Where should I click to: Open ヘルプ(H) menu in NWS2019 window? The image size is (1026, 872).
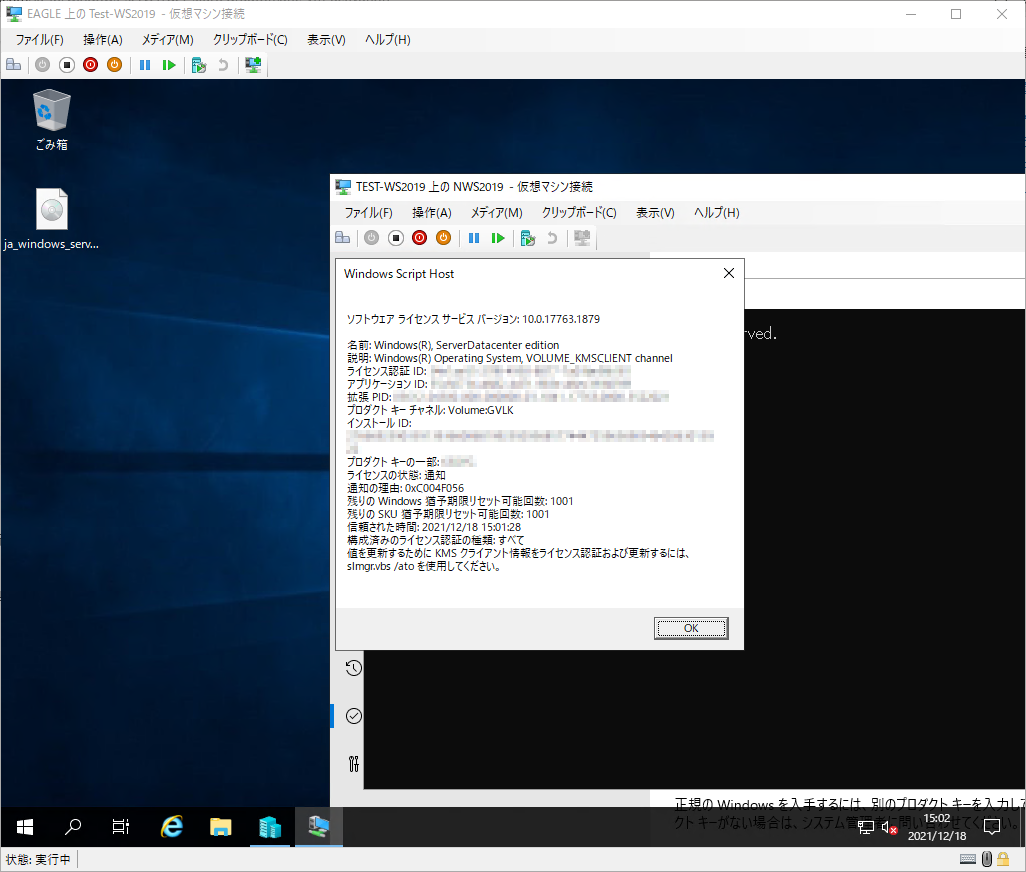pyautogui.click(x=716, y=213)
